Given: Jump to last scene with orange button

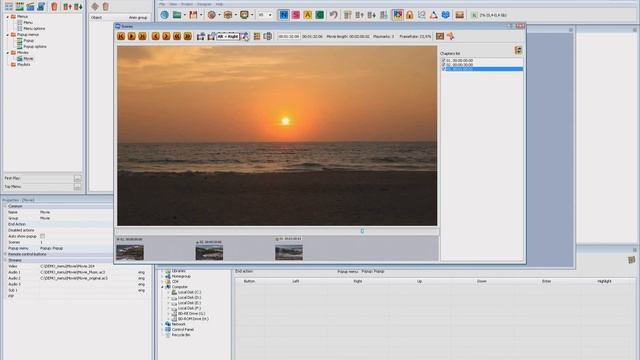Looking at the screenshot, I should [142, 36].
